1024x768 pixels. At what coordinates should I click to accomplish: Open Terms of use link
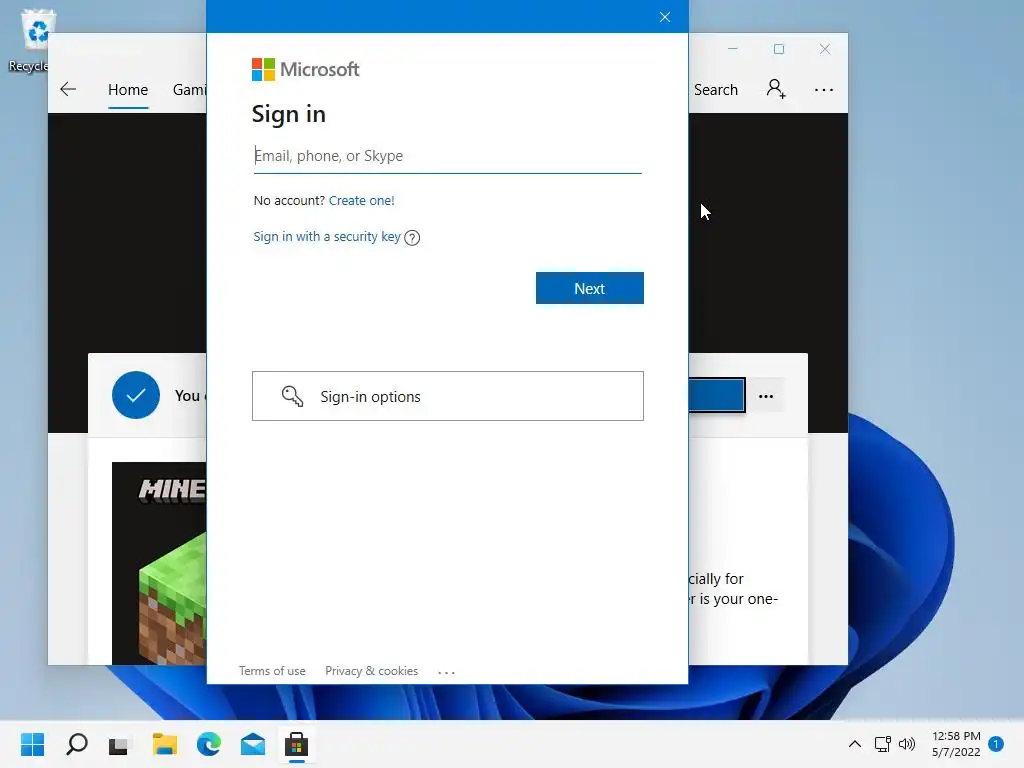(x=272, y=671)
